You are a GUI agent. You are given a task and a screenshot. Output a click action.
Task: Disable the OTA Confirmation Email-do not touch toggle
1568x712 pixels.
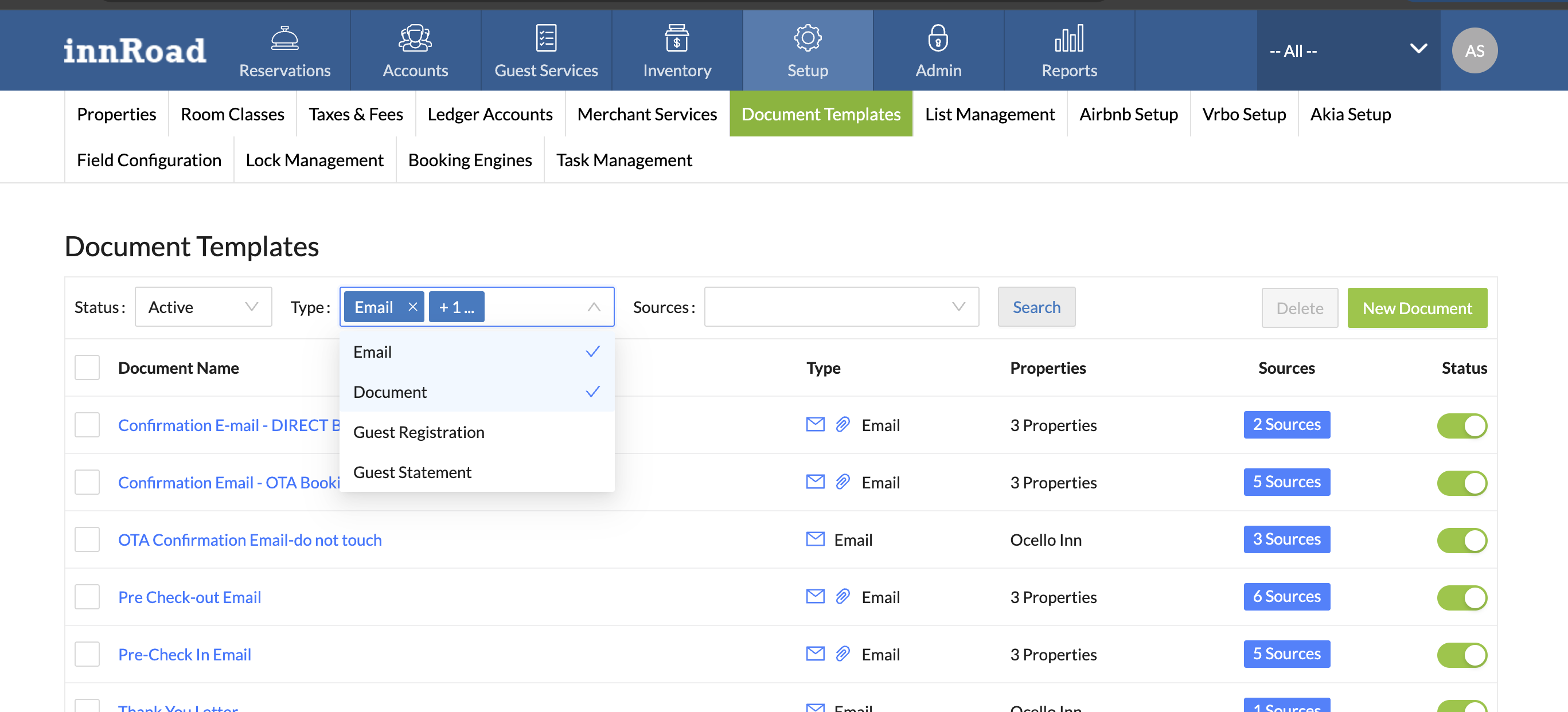pyautogui.click(x=1461, y=541)
